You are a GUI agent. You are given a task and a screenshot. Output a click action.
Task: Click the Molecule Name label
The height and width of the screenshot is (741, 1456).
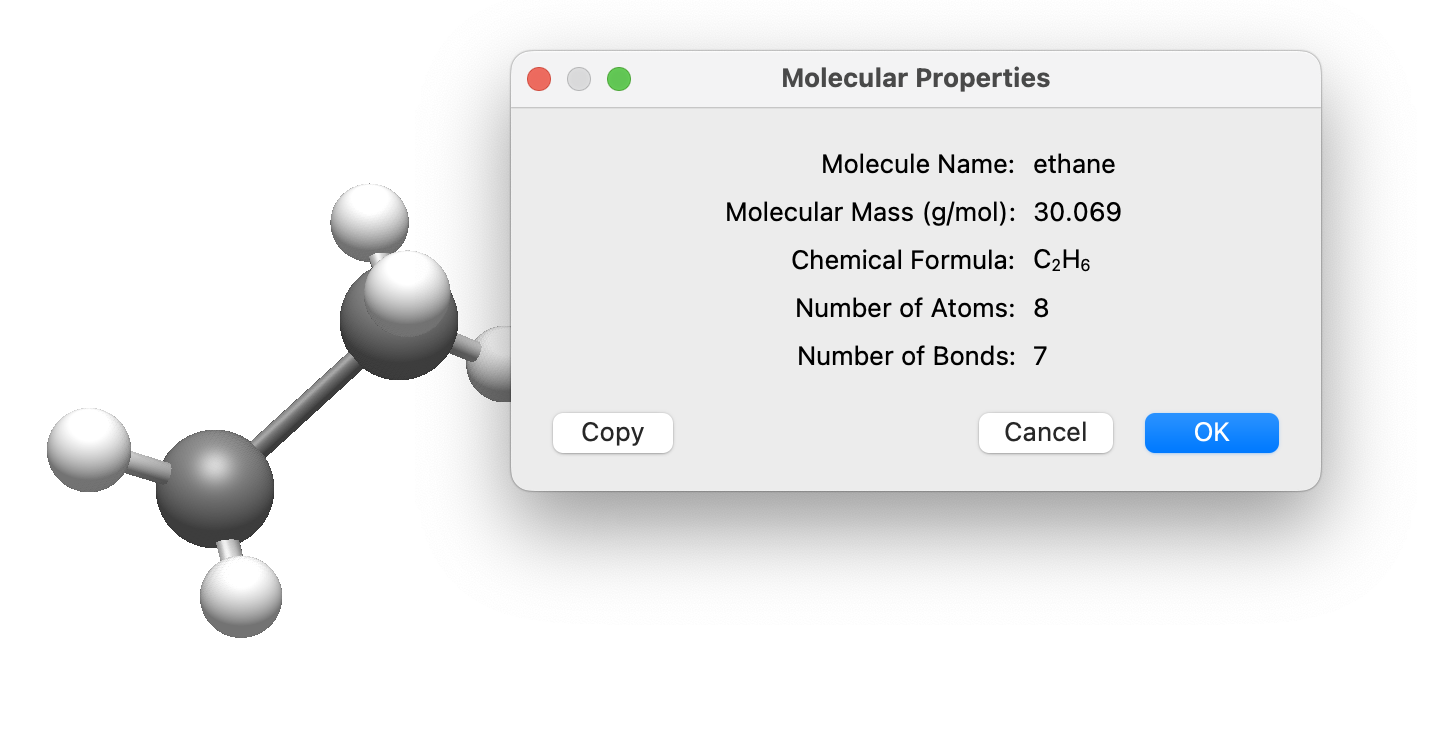[x=918, y=164]
